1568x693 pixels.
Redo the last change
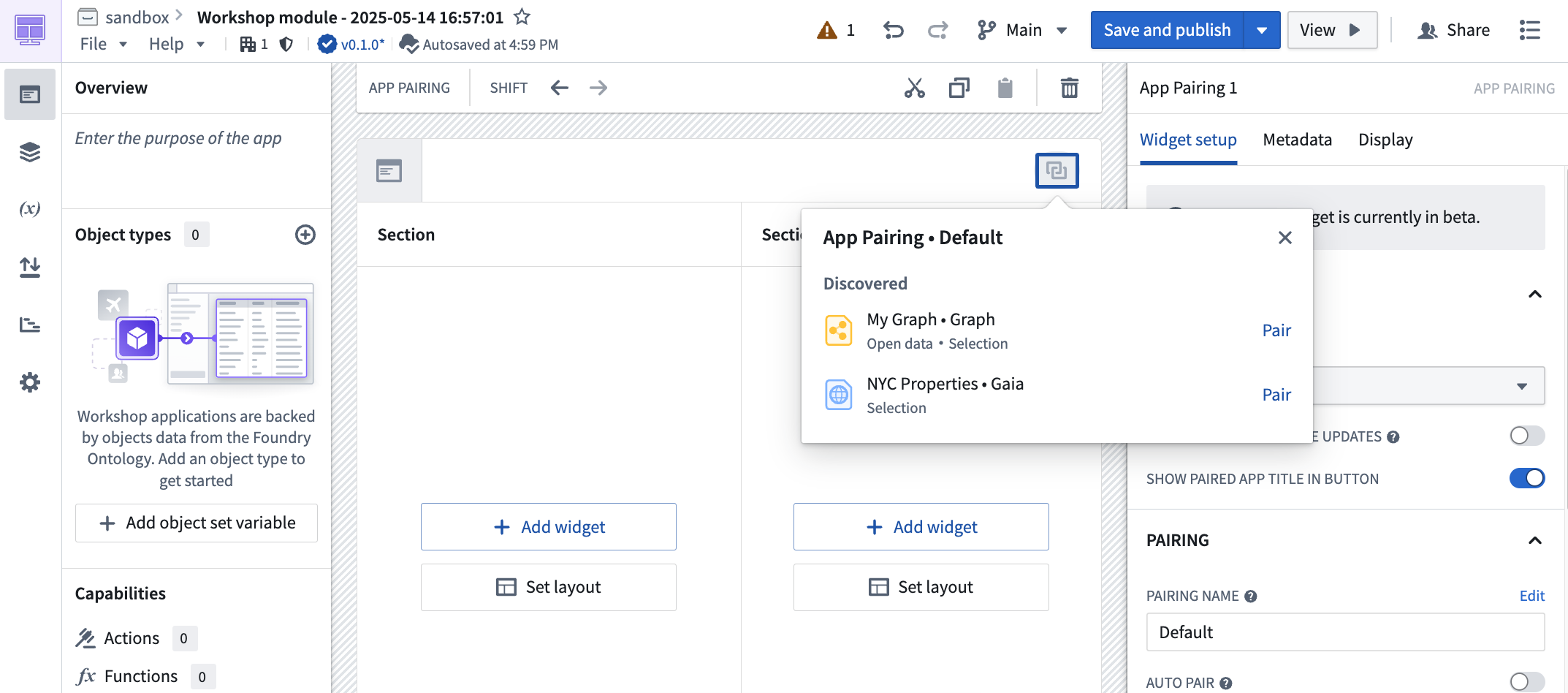coord(938,30)
